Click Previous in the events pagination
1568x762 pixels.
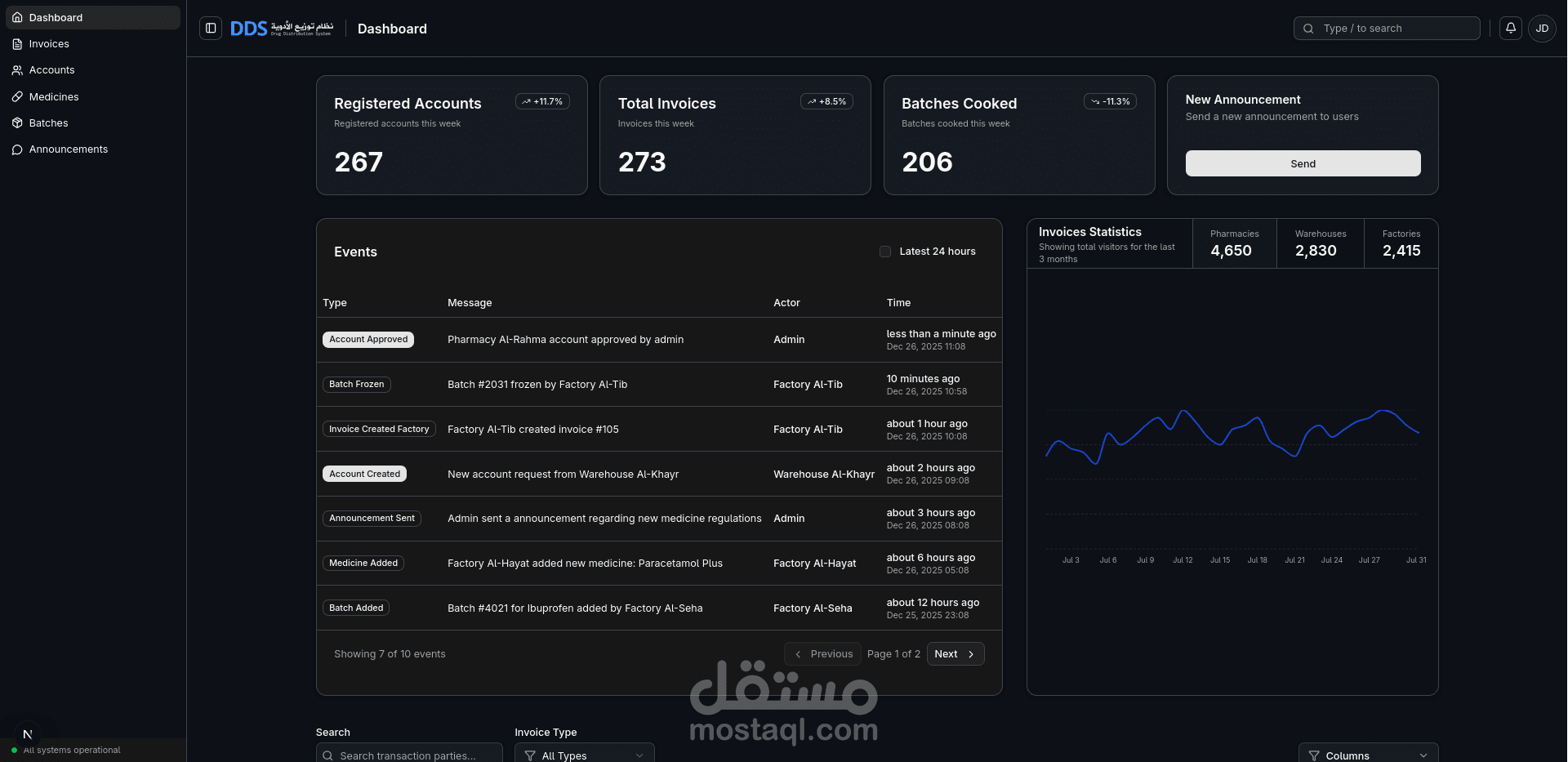[822, 653]
